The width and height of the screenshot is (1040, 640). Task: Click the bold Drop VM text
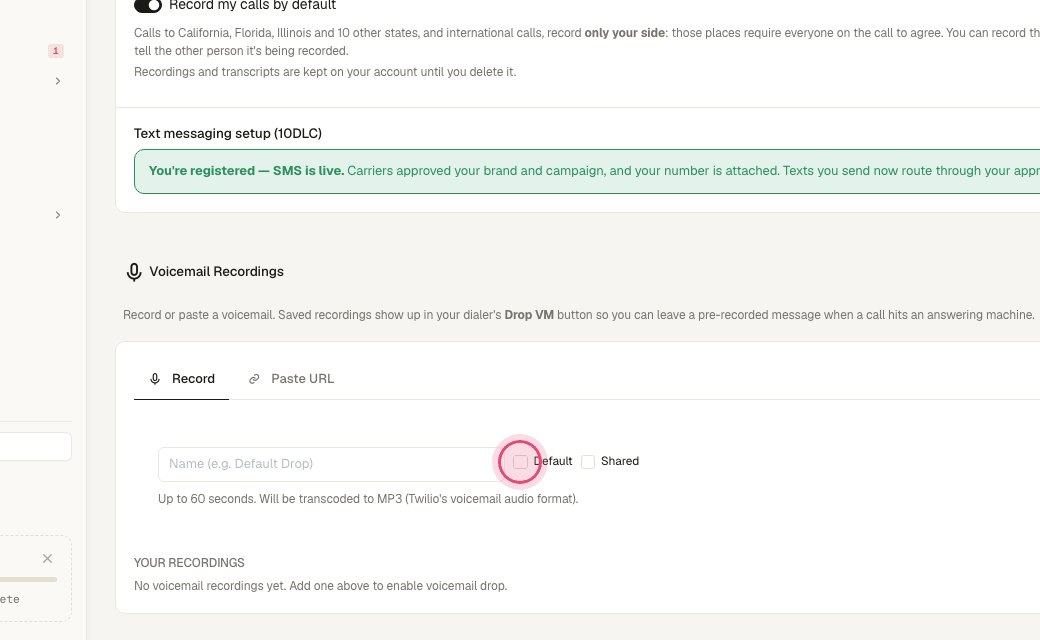529,315
